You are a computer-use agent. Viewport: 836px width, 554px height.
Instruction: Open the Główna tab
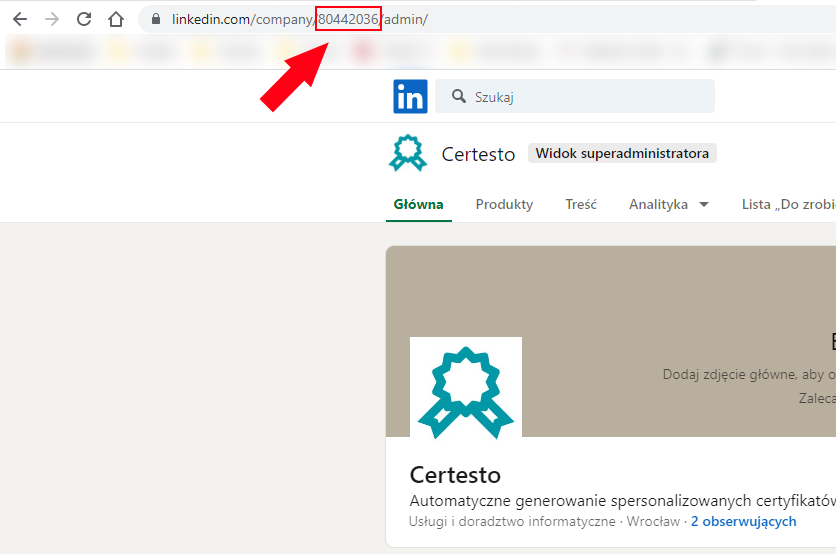pos(419,204)
